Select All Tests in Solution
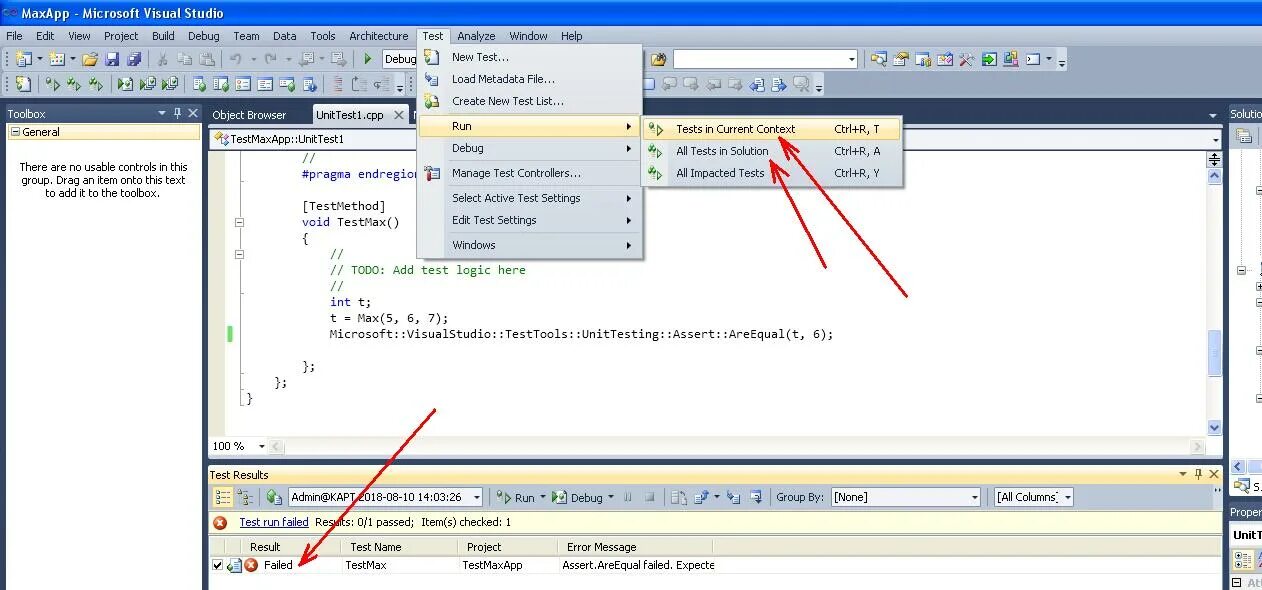Screen dimensions: 1262x590 pyautogui.click(x=772, y=151)
